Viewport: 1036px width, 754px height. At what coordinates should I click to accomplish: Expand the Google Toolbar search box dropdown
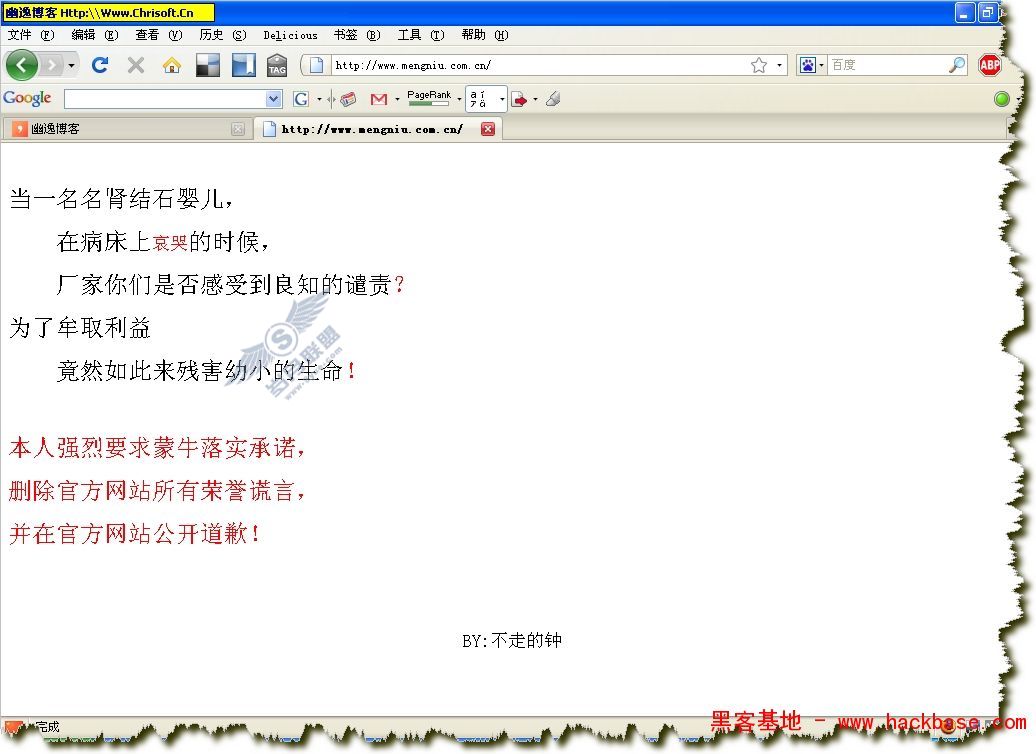pos(274,99)
